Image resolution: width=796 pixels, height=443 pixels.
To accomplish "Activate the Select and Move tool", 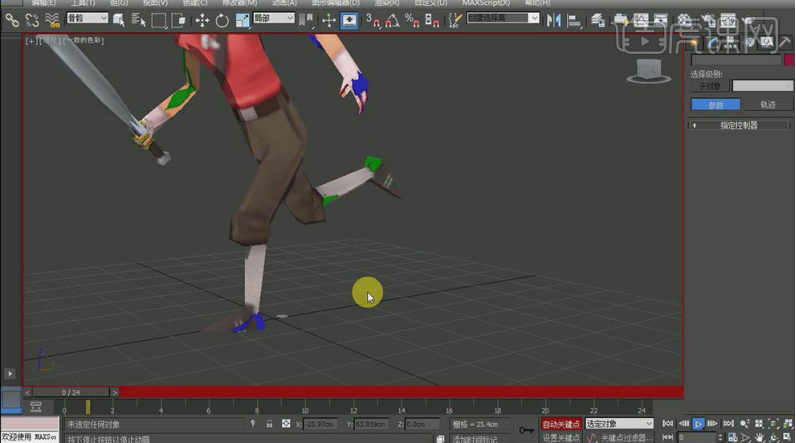I will (x=202, y=20).
